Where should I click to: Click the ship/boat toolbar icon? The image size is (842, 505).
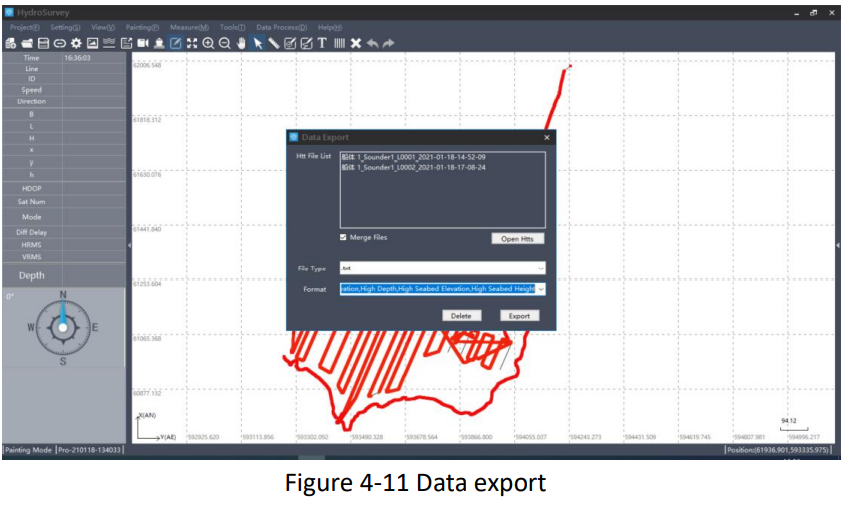pyautogui.click(x=159, y=44)
